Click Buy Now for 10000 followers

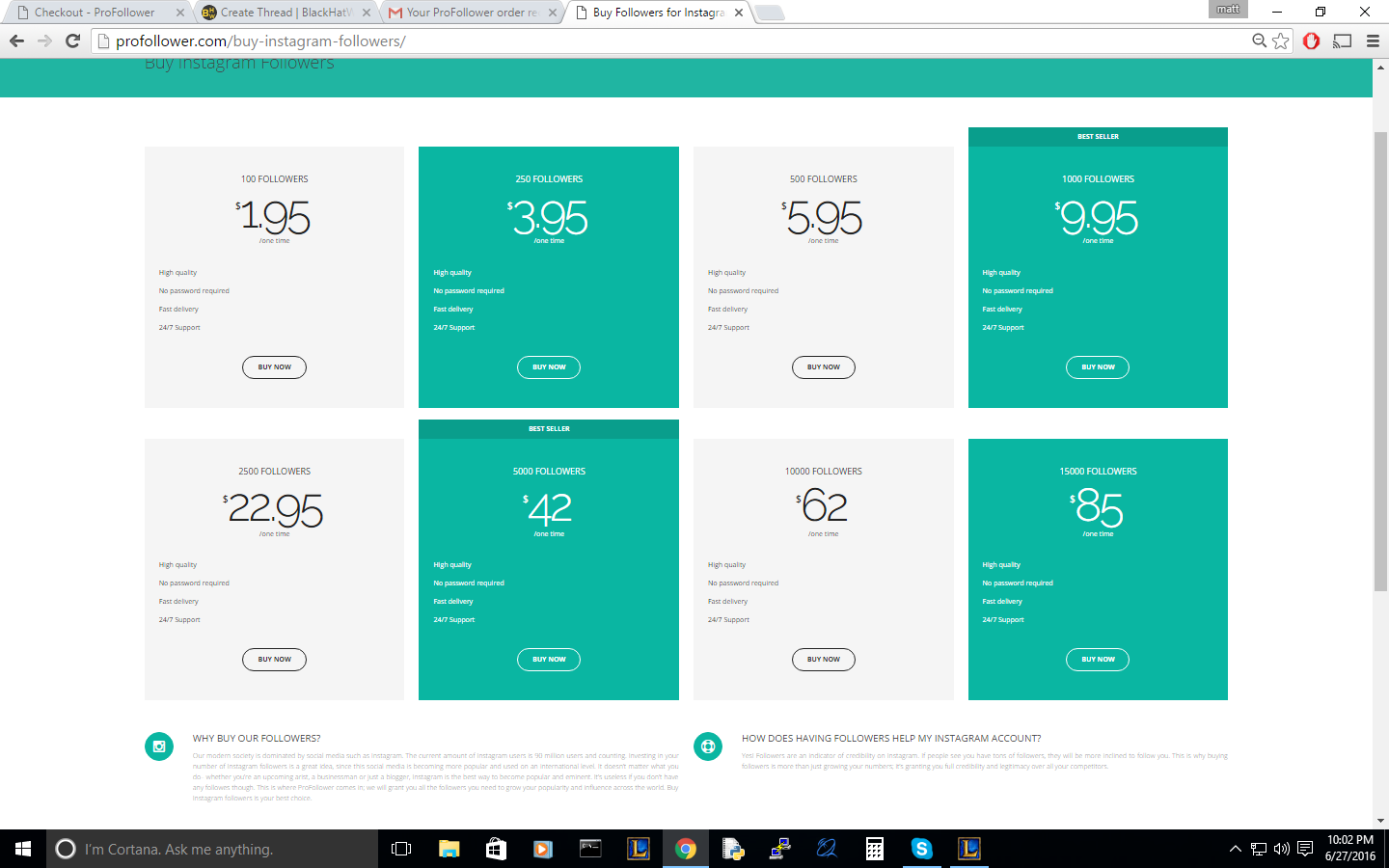[x=824, y=660]
